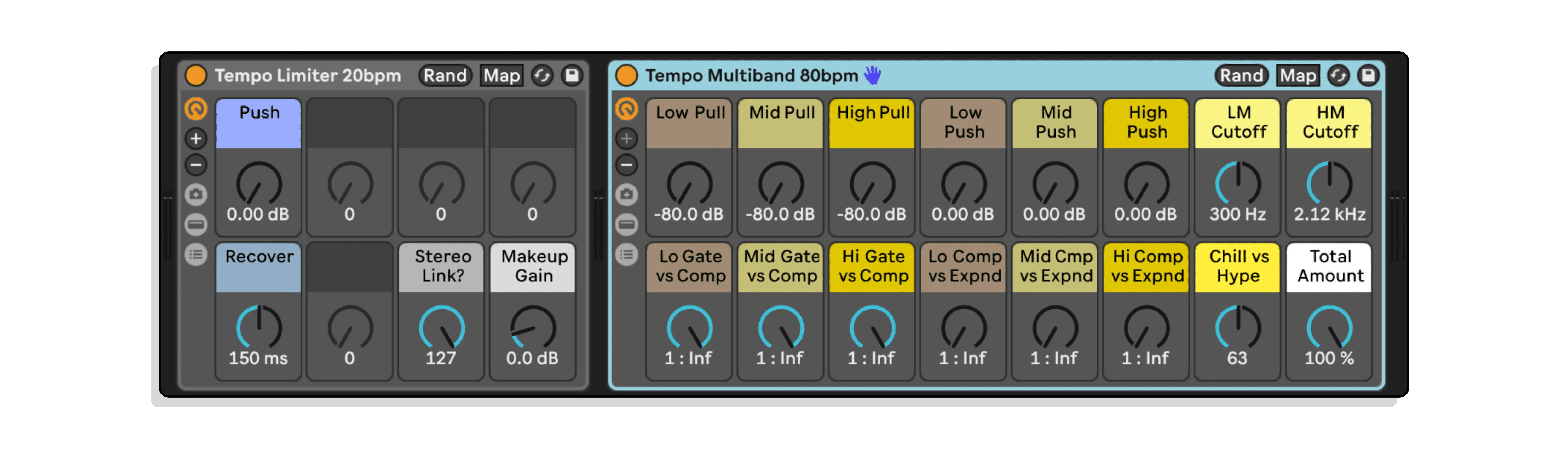Click the Hi Comp vs Expnd knob
Viewport: 1568px width, 449px height.
click(x=1146, y=327)
